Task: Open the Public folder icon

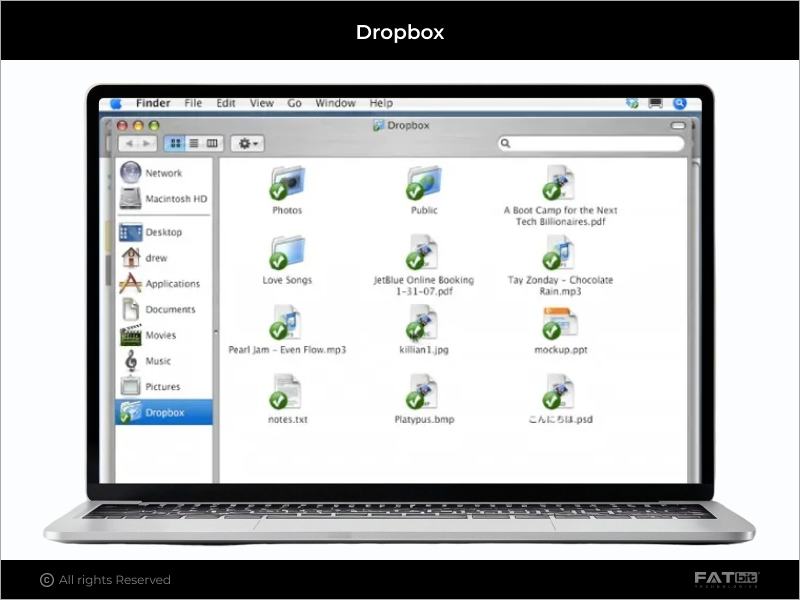Action: pyautogui.click(x=424, y=183)
